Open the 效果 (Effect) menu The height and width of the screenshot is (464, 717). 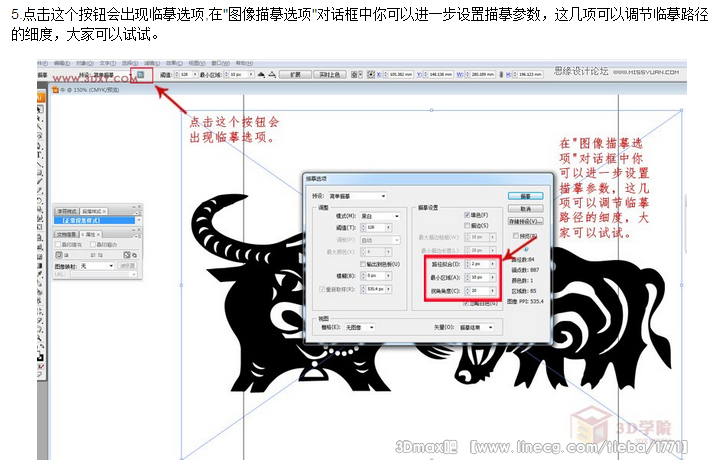coord(175,63)
